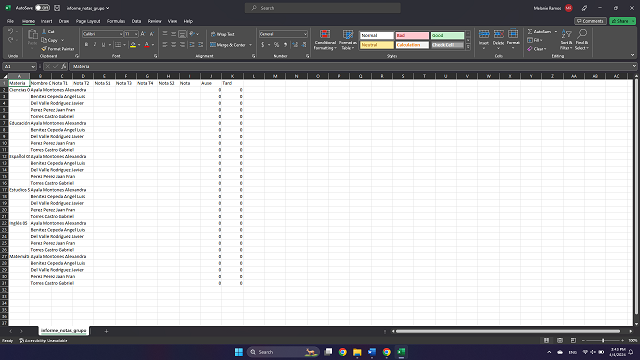The image size is (640, 360).
Task: Apply Comma Style format
Action: (285, 44)
